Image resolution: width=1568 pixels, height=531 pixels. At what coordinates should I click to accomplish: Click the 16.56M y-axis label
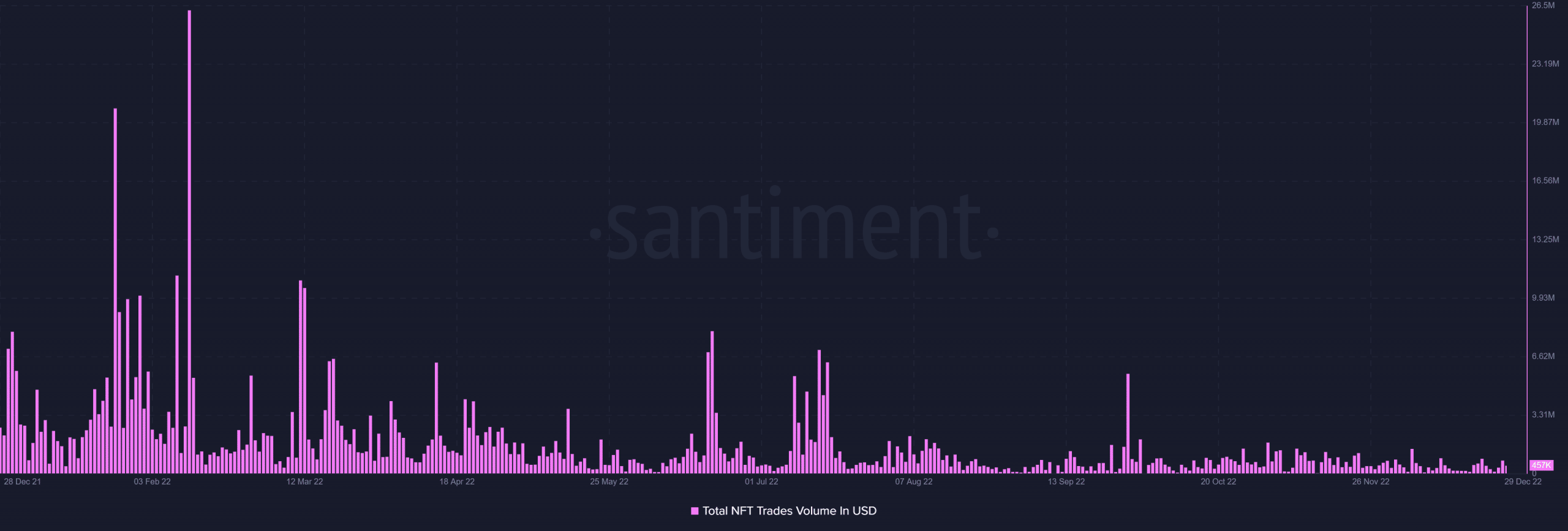tap(1545, 181)
